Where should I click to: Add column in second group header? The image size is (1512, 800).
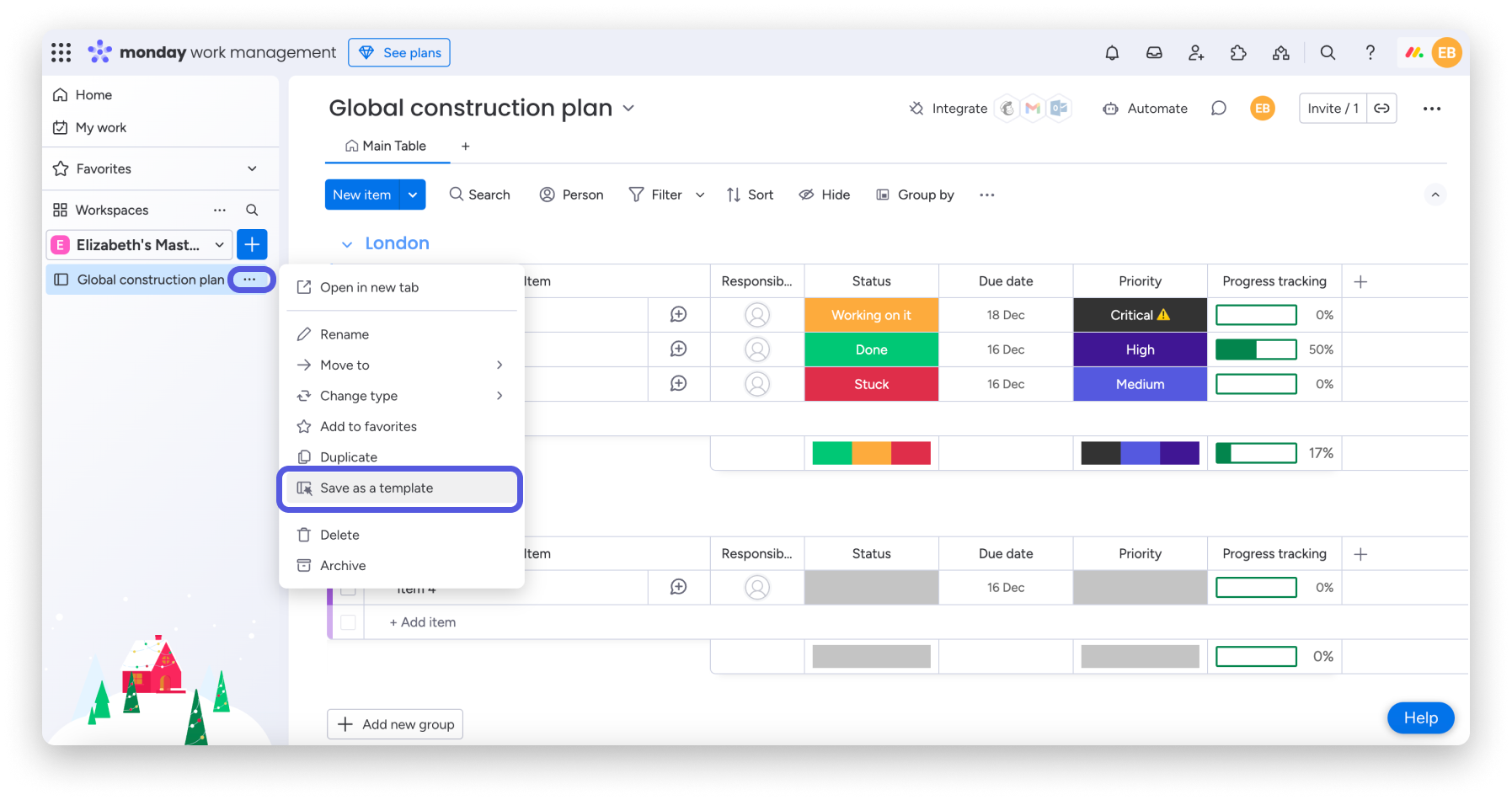[x=1360, y=554]
